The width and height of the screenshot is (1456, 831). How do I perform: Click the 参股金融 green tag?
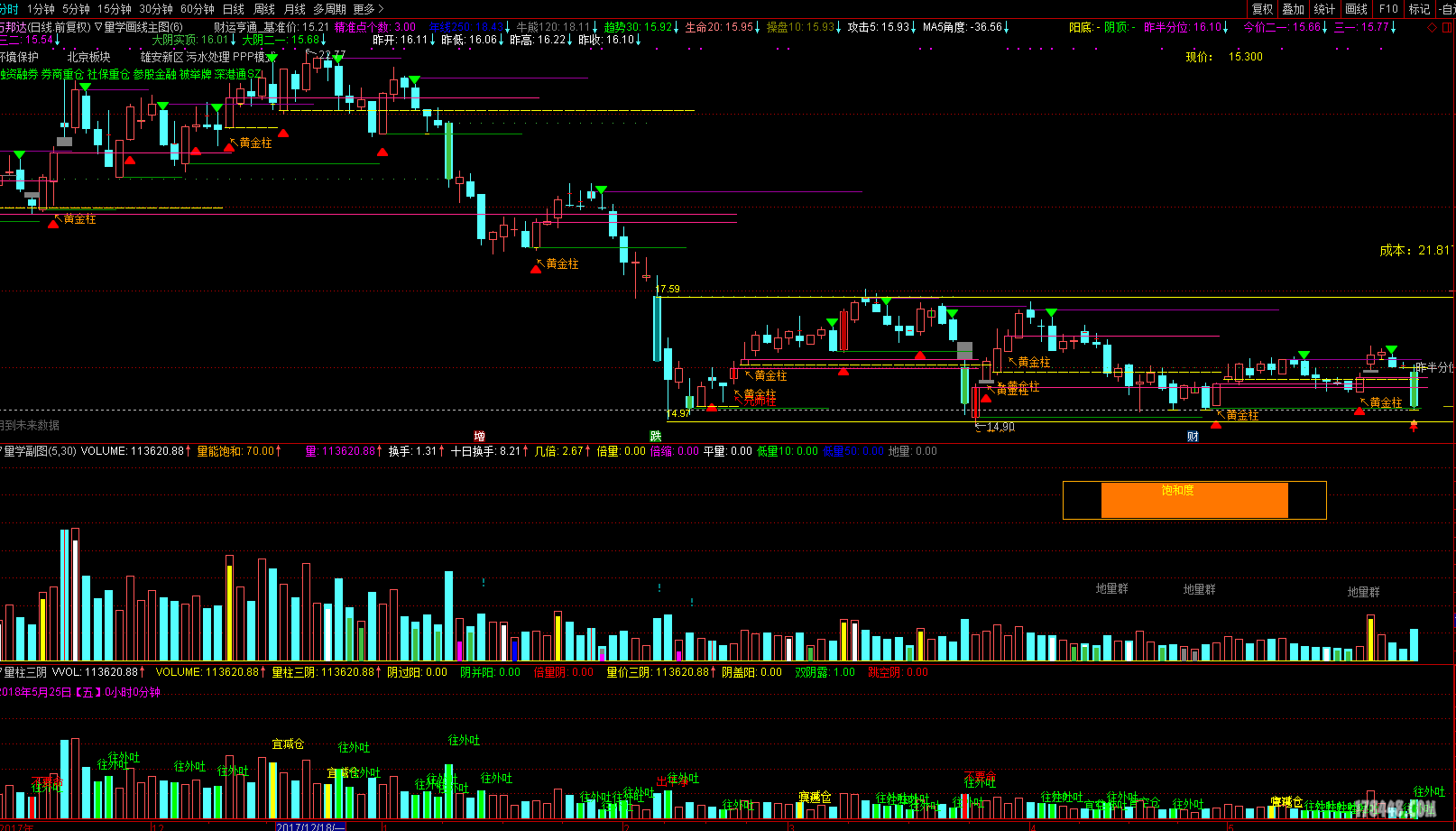154,74
